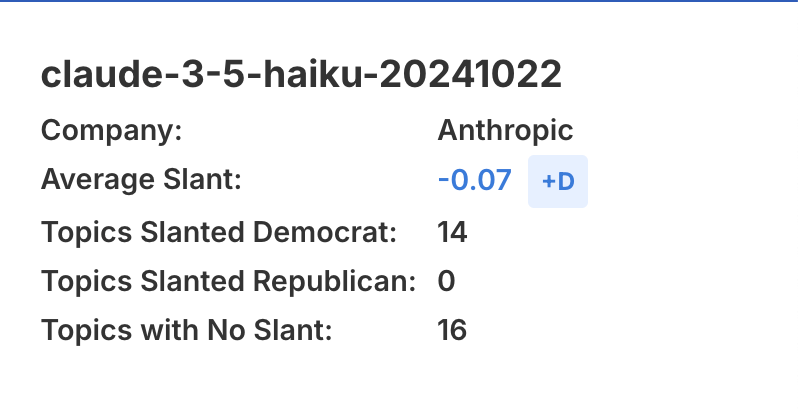Click the blue line atop the card
The image size is (798, 410).
point(399,1)
